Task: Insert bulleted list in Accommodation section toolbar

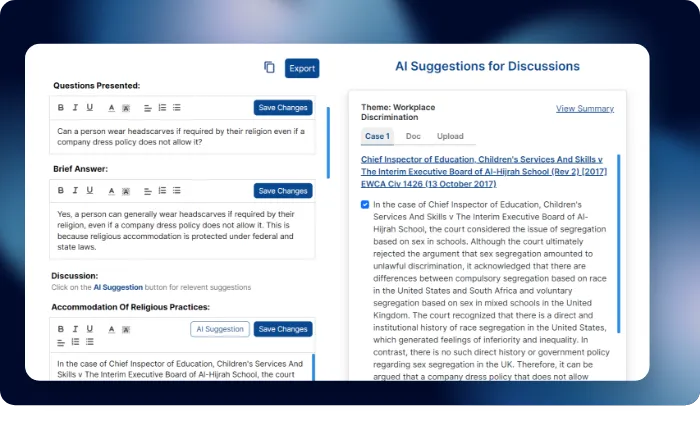Action: [x=90, y=342]
